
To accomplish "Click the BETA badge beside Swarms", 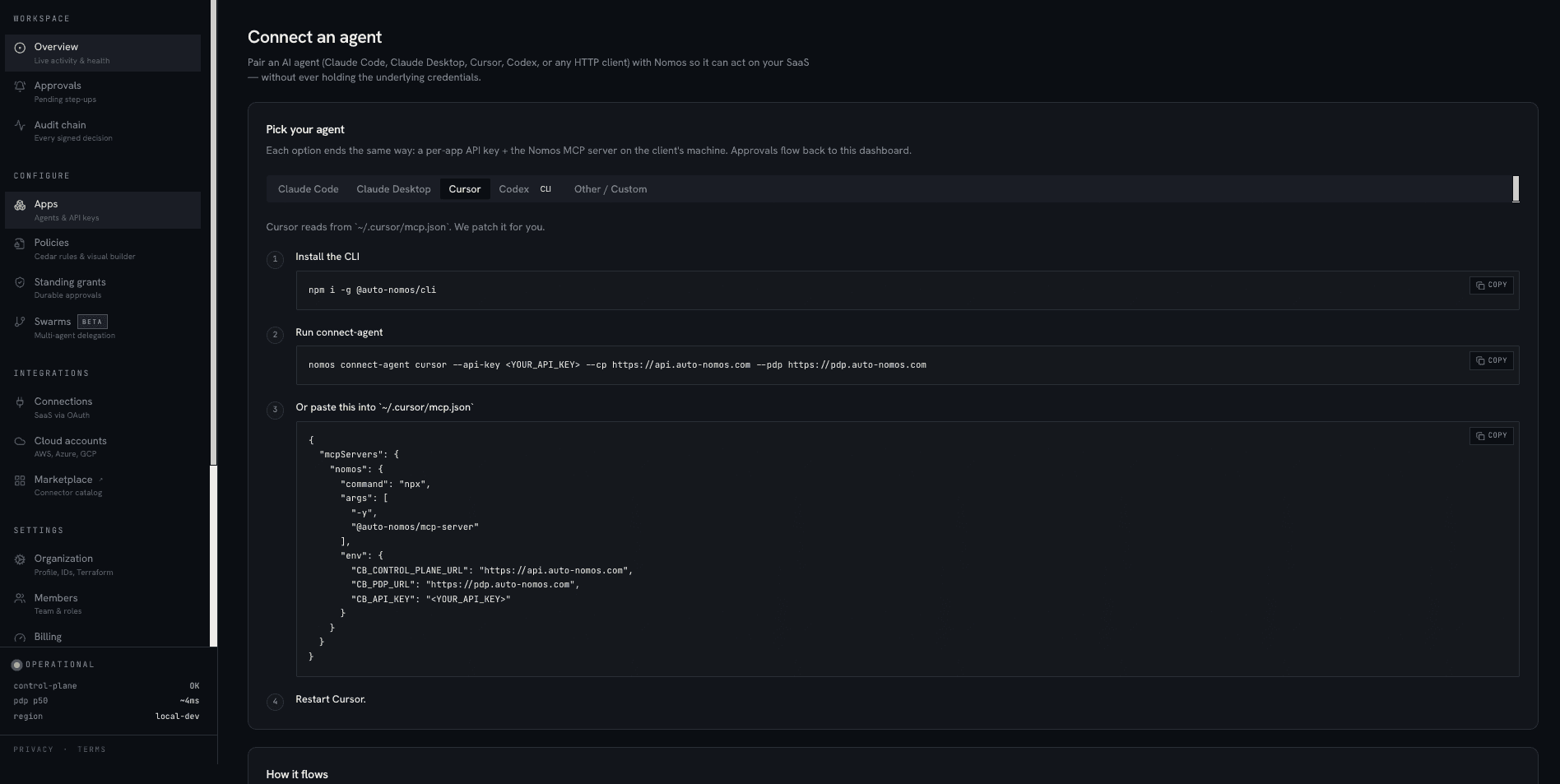I will [92, 322].
